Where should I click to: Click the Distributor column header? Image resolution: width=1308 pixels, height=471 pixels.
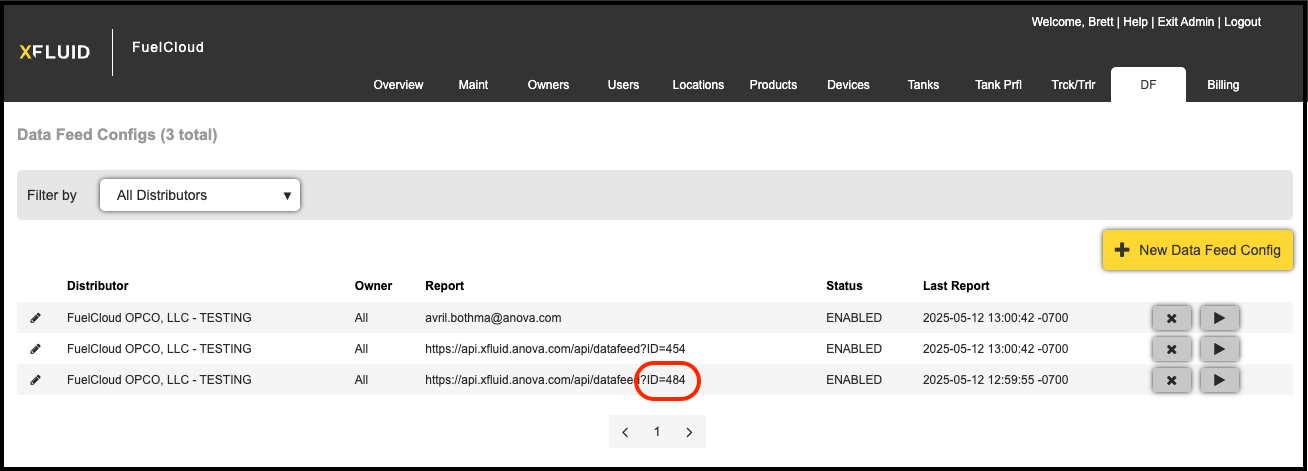point(97,286)
